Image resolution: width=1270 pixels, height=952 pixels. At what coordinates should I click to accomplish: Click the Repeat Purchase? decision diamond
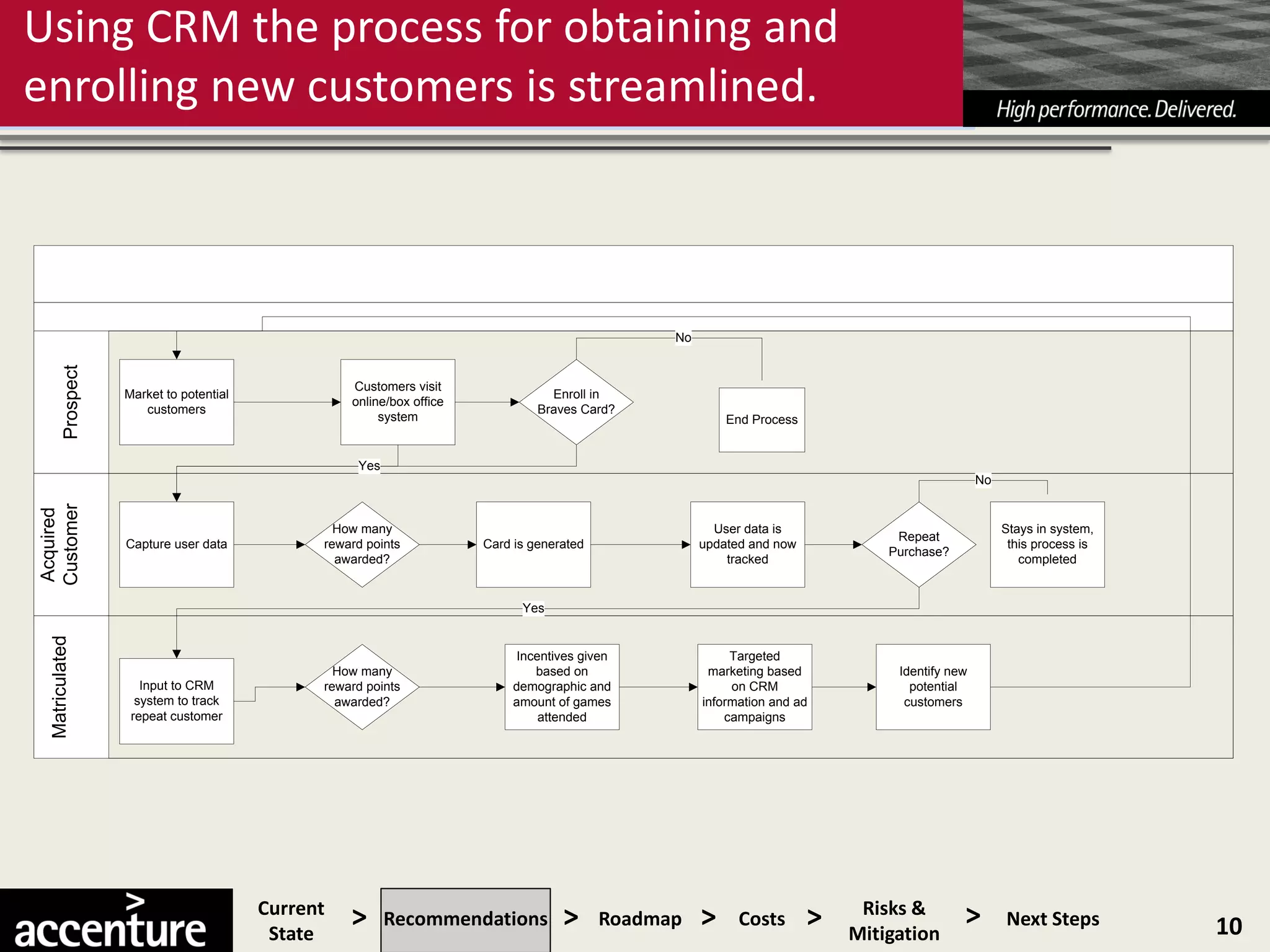click(x=919, y=544)
